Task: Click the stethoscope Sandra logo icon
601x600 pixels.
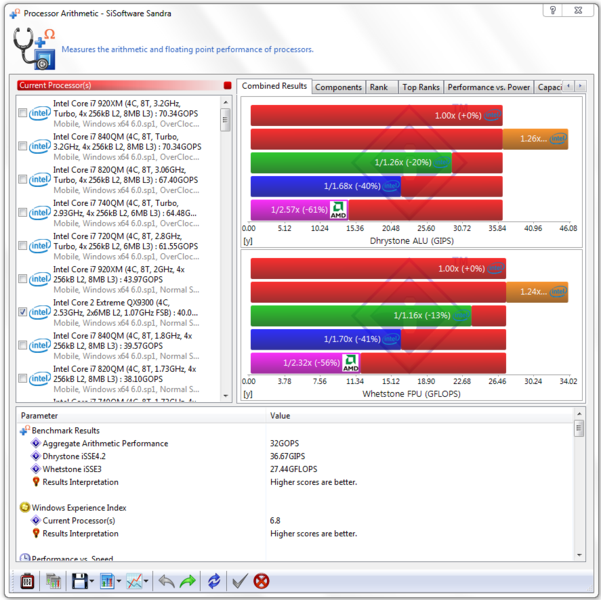Action: 34,49
